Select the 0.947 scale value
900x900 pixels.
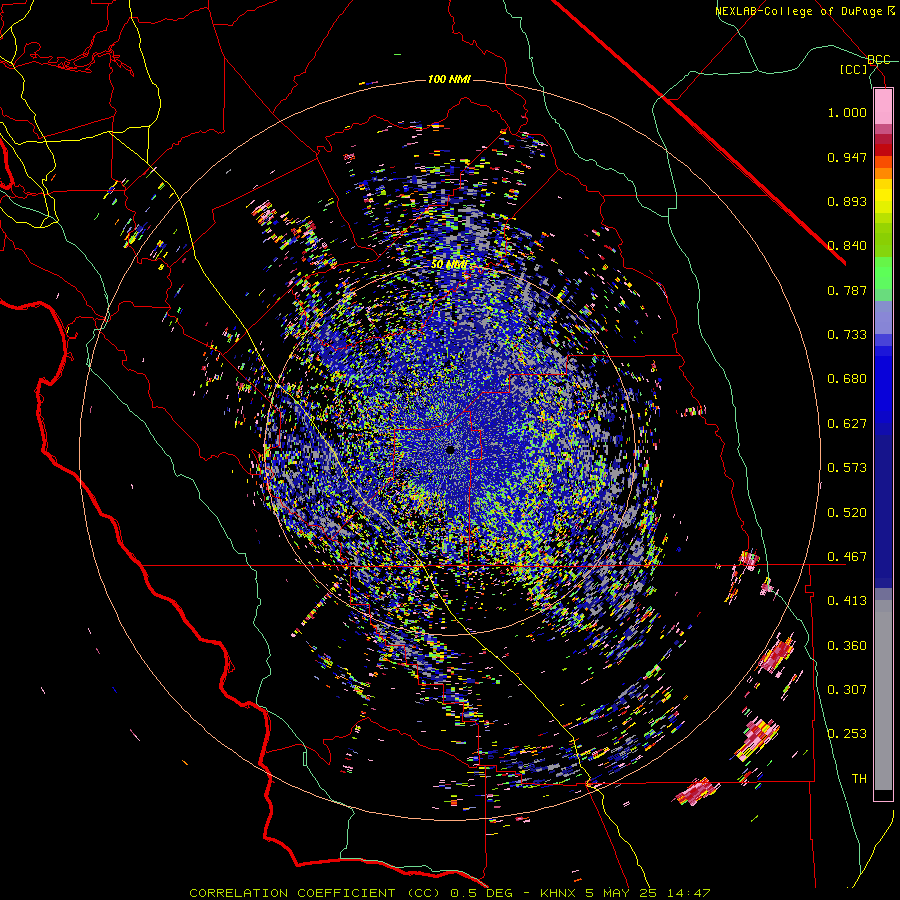[x=847, y=157]
